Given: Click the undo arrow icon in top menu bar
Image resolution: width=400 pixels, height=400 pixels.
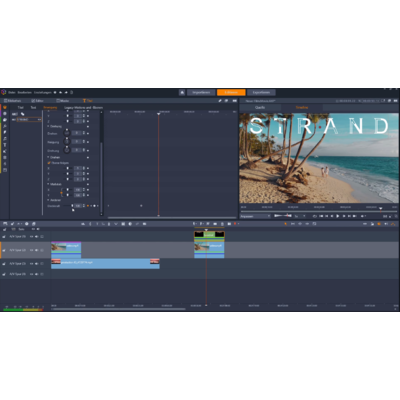Looking at the screenshot, I should click(x=61, y=92).
